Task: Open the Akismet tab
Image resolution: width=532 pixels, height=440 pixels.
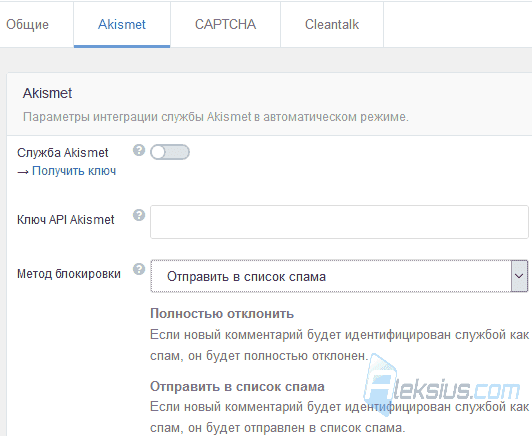Action: 122,24
